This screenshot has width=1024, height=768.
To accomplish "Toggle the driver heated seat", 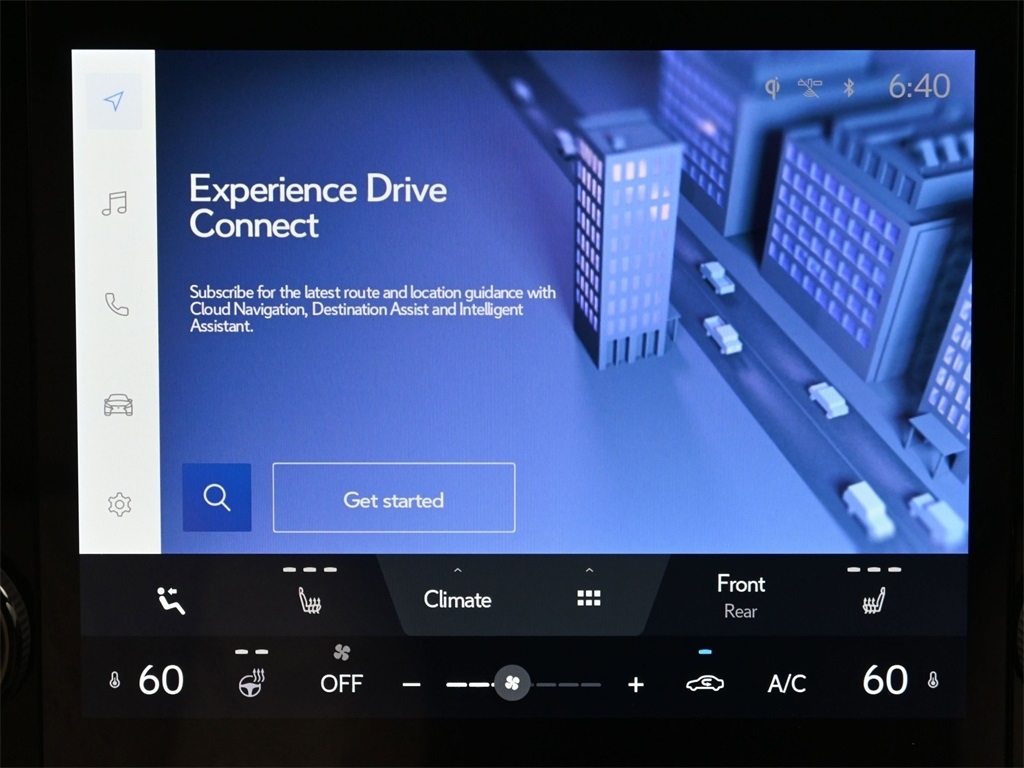I will (x=310, y=599).
